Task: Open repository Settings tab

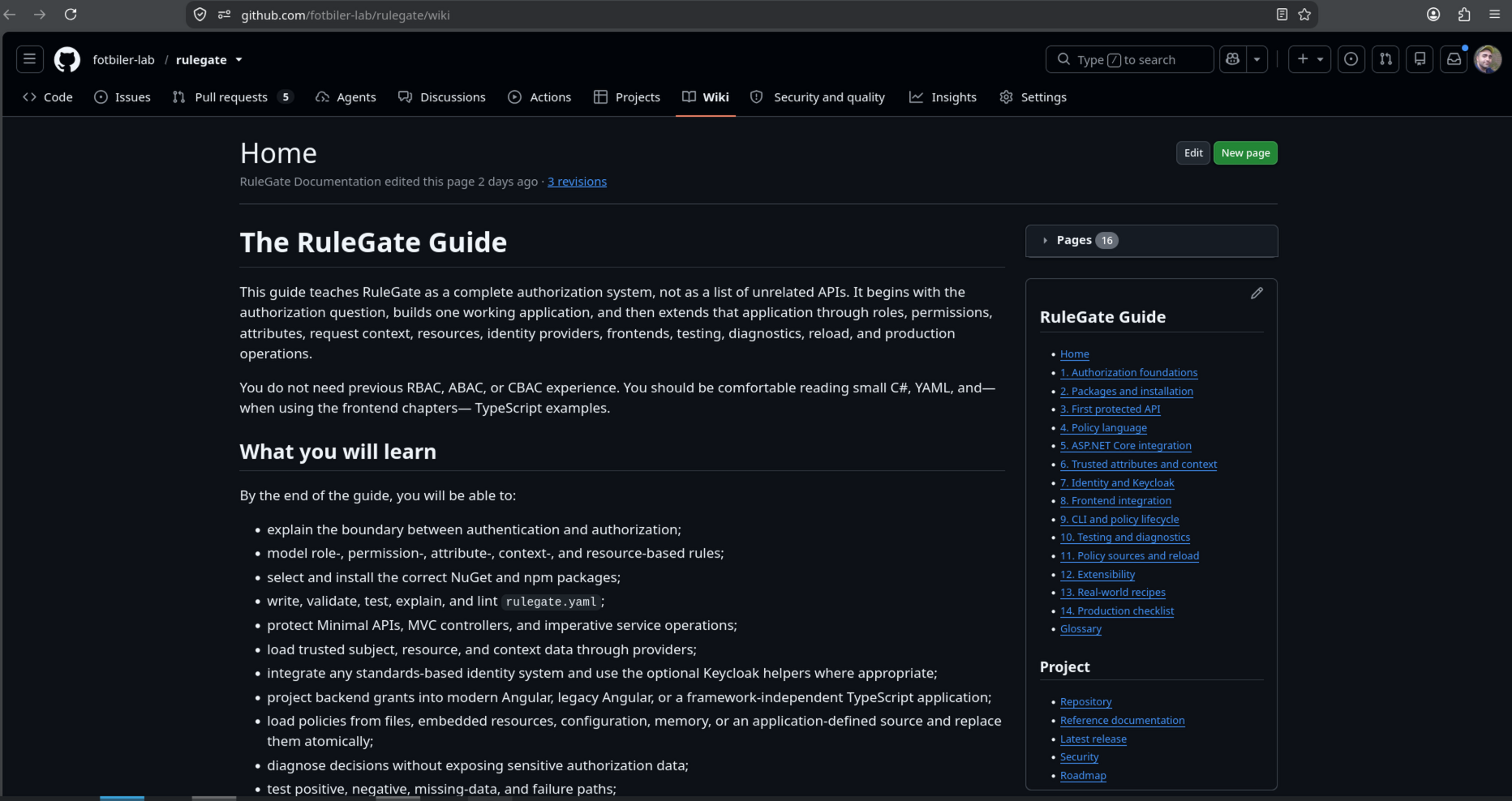Action: tap(1033, 97)
